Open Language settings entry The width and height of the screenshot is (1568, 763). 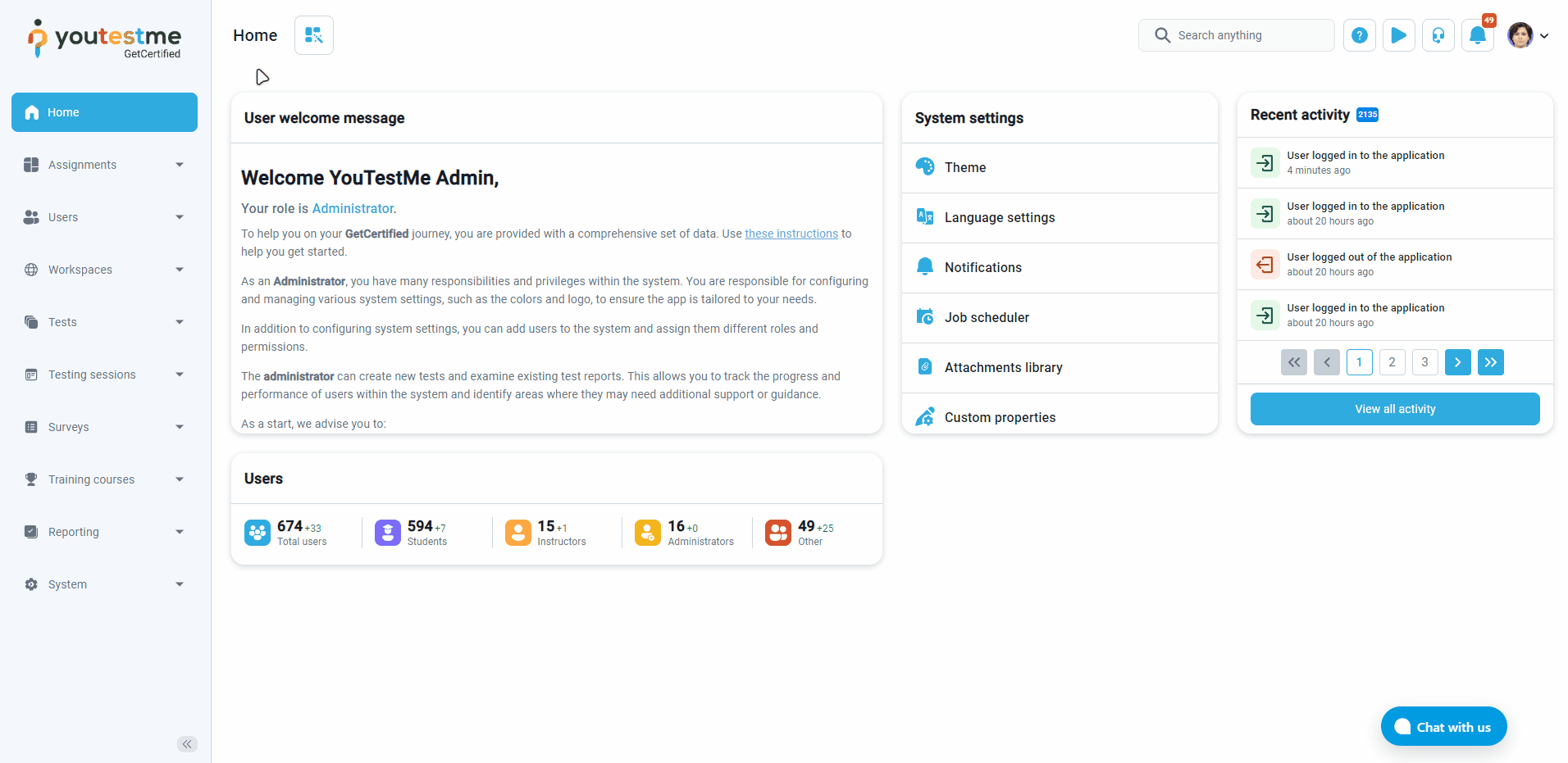tap(999, 217)
